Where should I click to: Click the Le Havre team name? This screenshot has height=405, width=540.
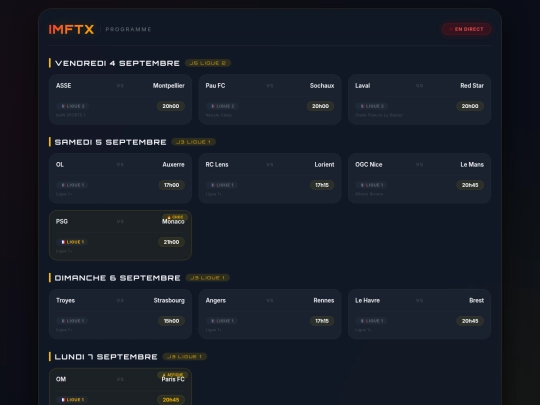367,300
